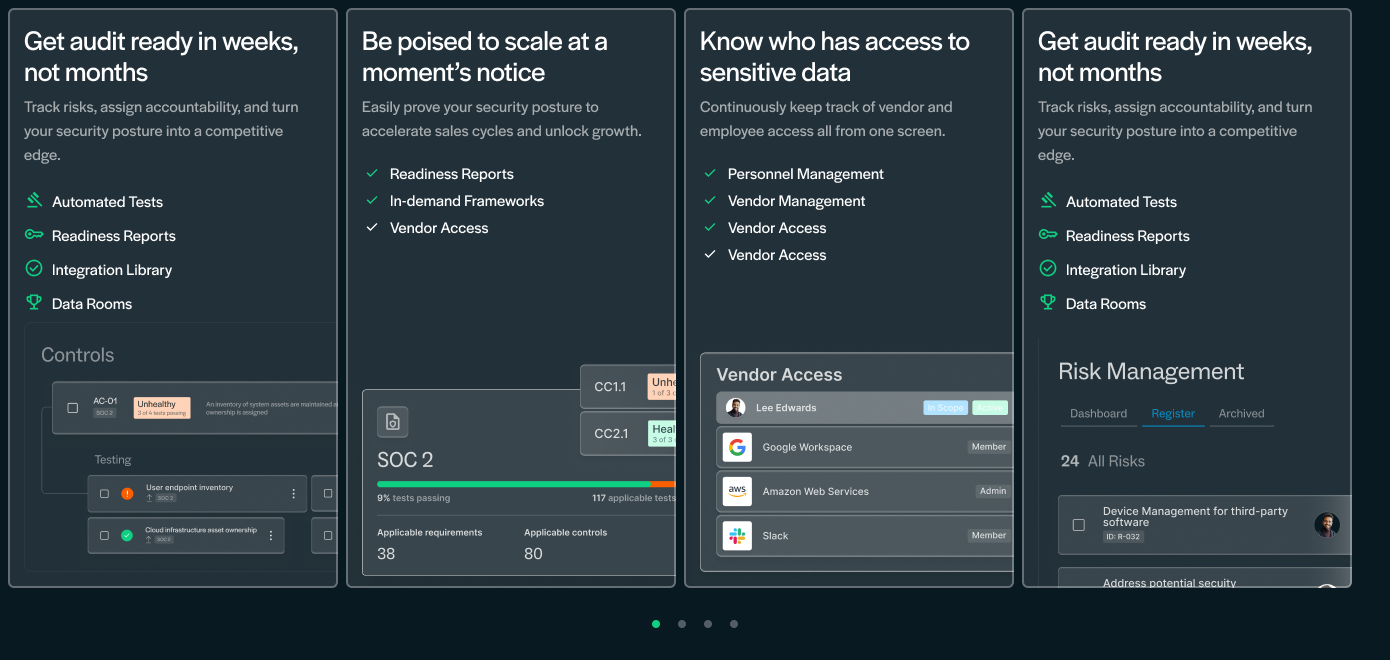Click the Testing section label
The image size is (1390, 660).
(x=112, y=460)
